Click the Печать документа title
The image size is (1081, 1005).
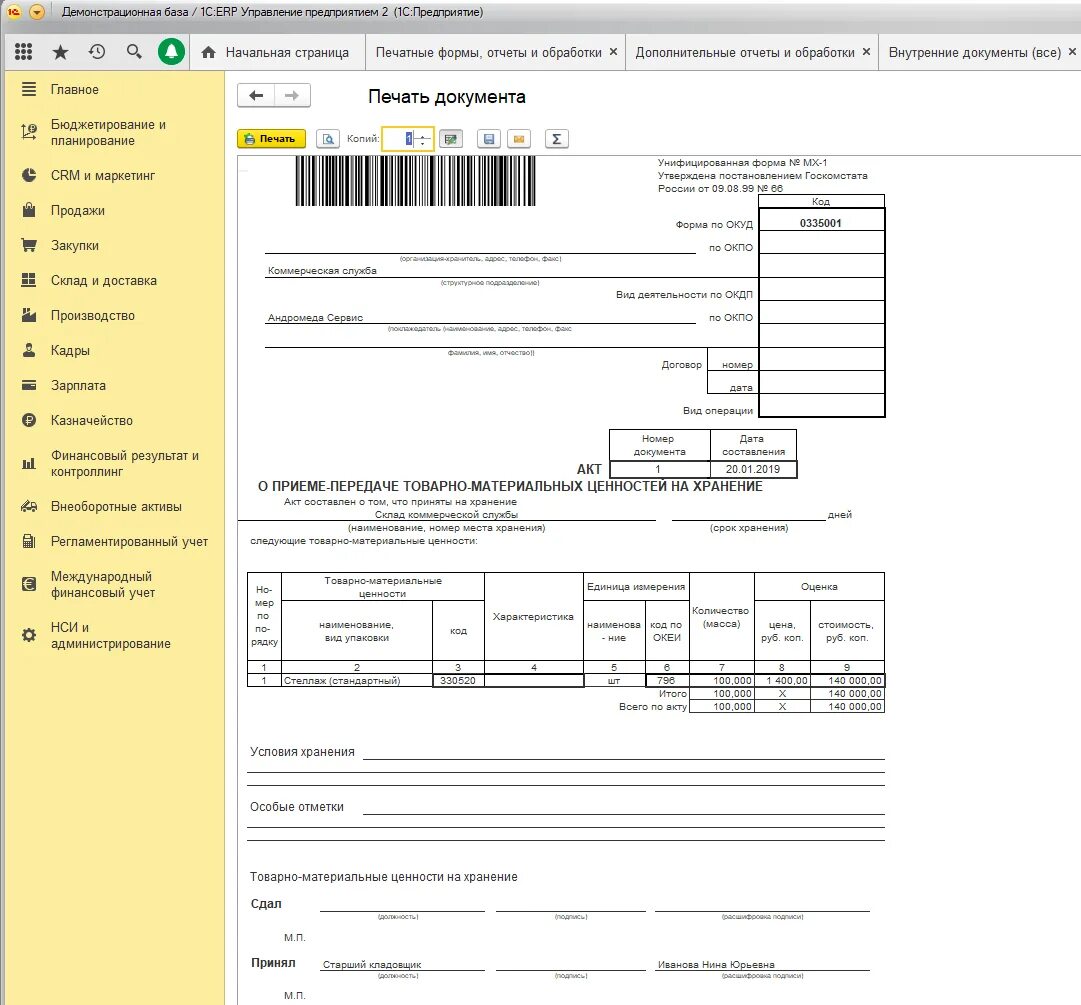point(447,97)
